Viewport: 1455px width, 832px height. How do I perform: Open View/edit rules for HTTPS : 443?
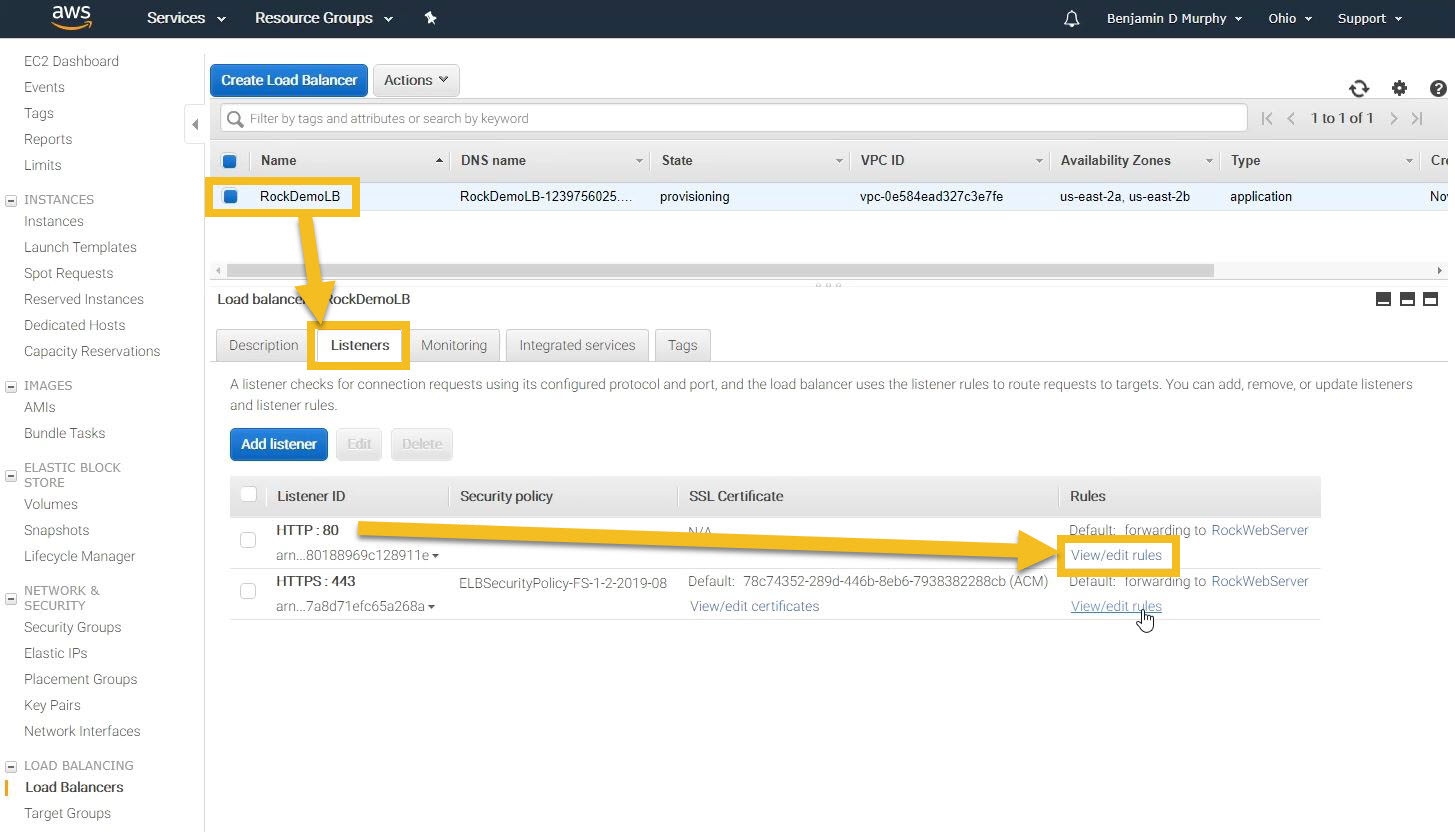[1116, 606]
